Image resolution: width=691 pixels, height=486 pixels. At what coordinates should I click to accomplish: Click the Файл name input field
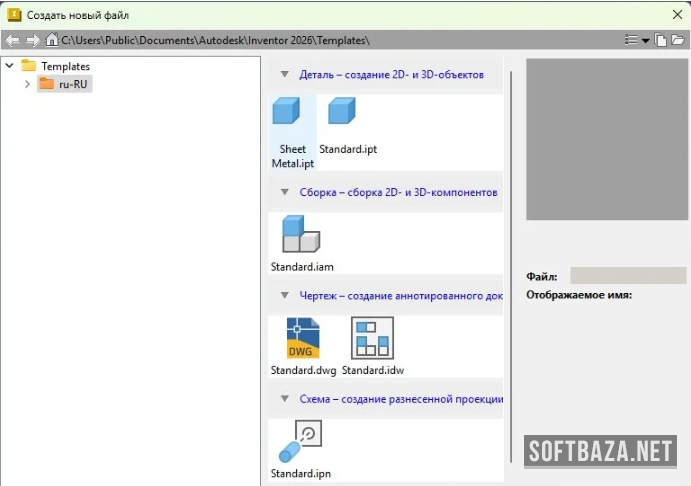(x=627, y=276)
